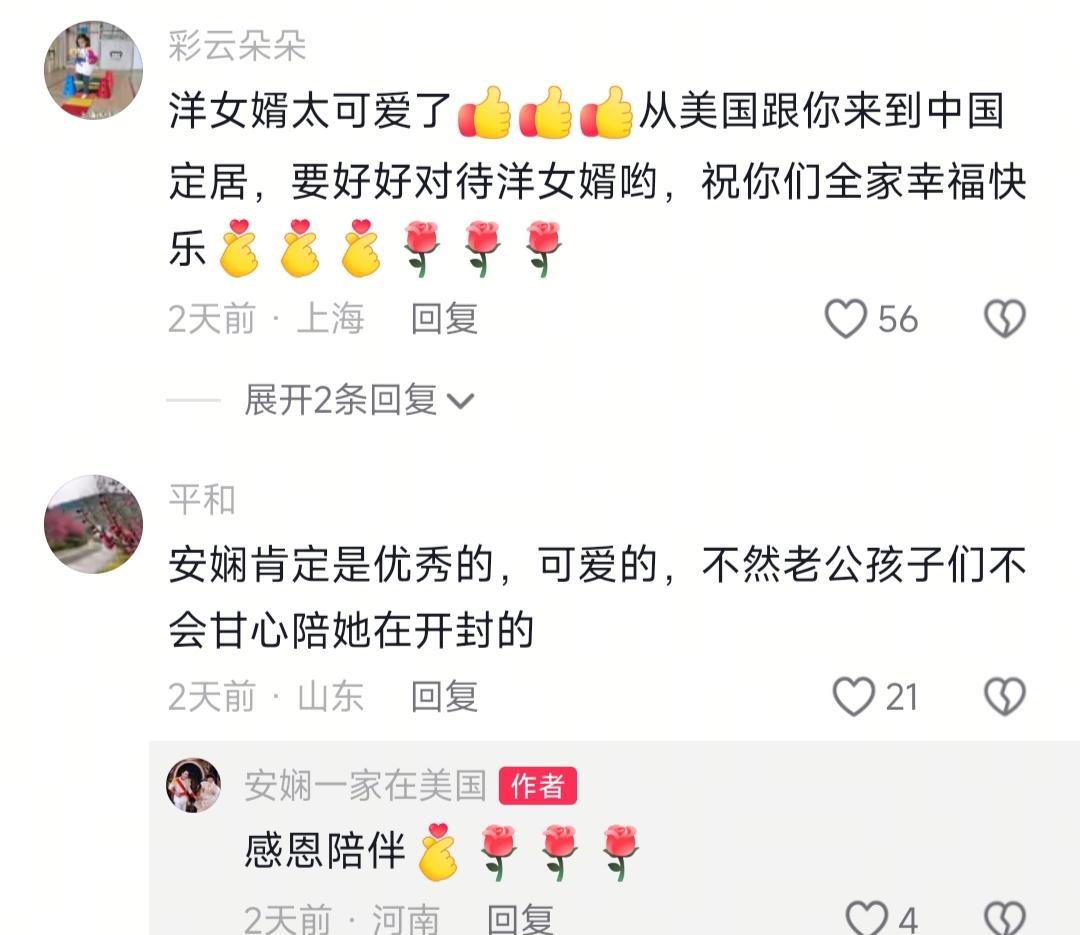Image resolution: width=1080 pixels, height=935 pixels.
Task: Open username 安娴一家在美国
Action: pos(365,785)
